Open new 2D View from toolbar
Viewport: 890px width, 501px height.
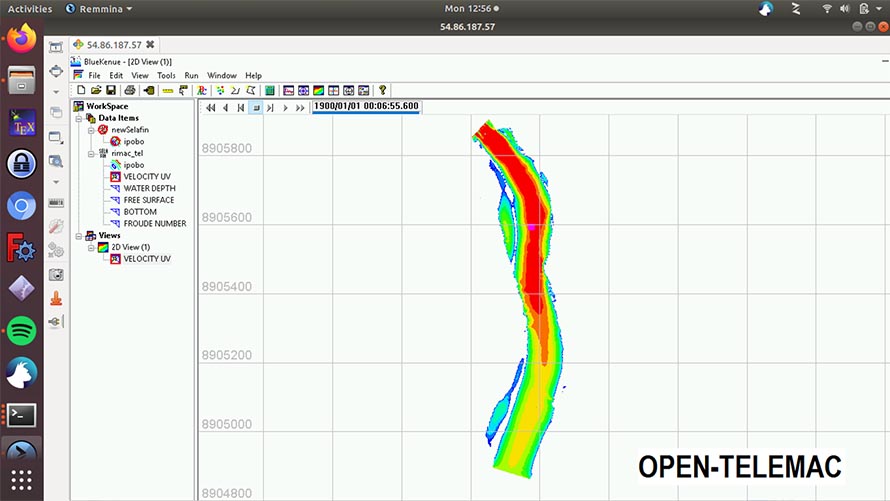coord(318,90)
